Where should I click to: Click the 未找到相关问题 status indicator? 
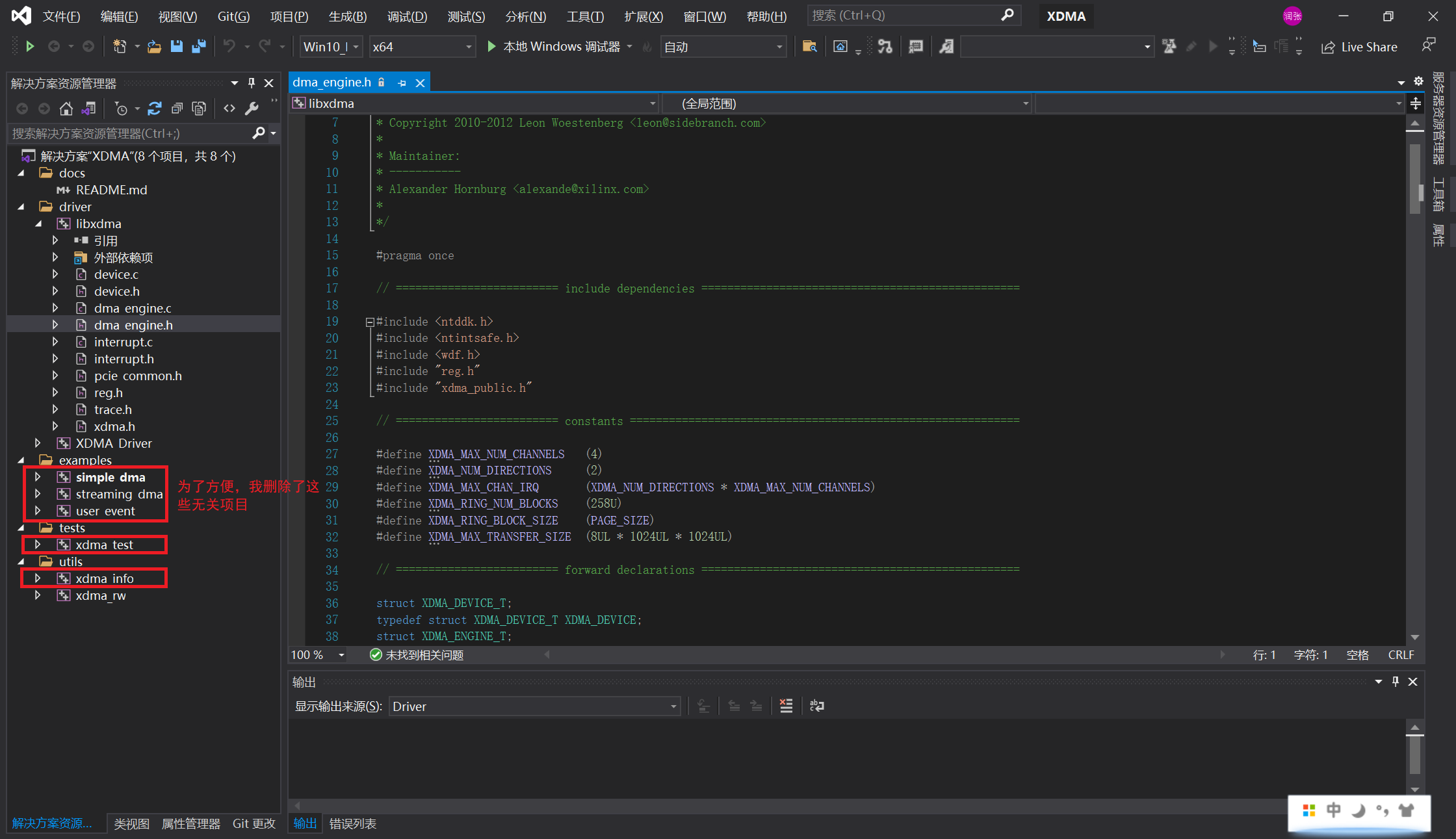(x=417, y=654)
